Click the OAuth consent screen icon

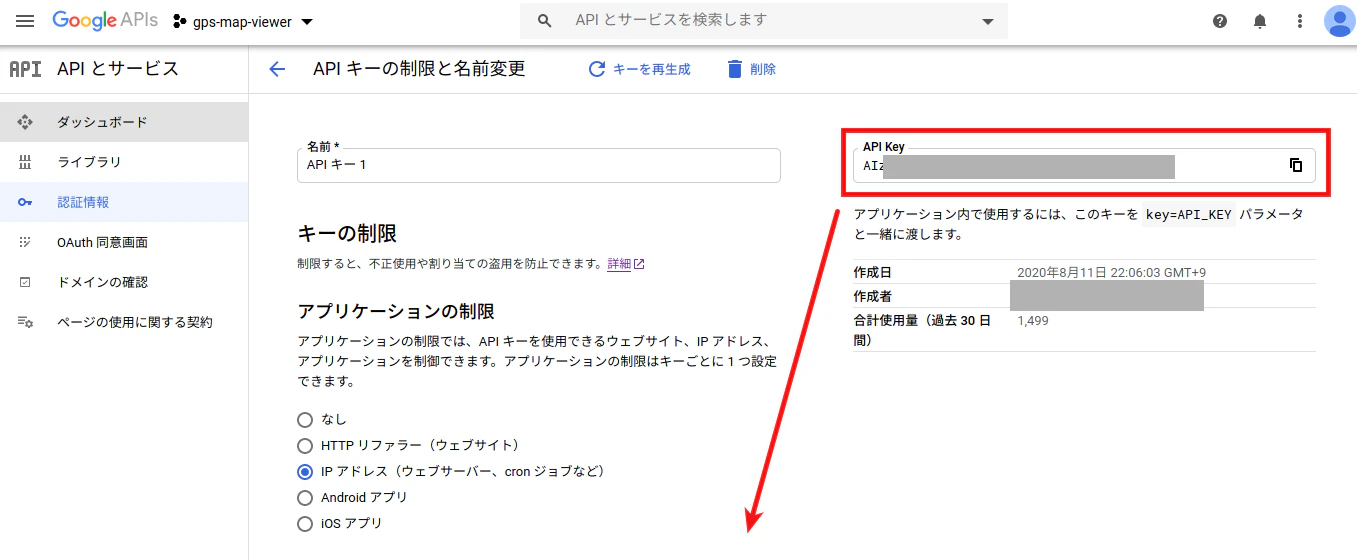26,242
